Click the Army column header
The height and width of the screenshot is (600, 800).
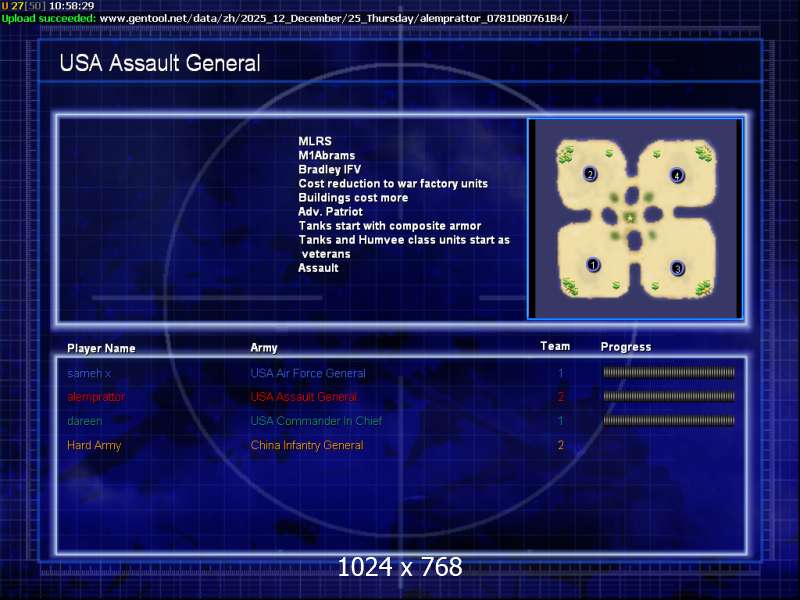tap(264, 348)
